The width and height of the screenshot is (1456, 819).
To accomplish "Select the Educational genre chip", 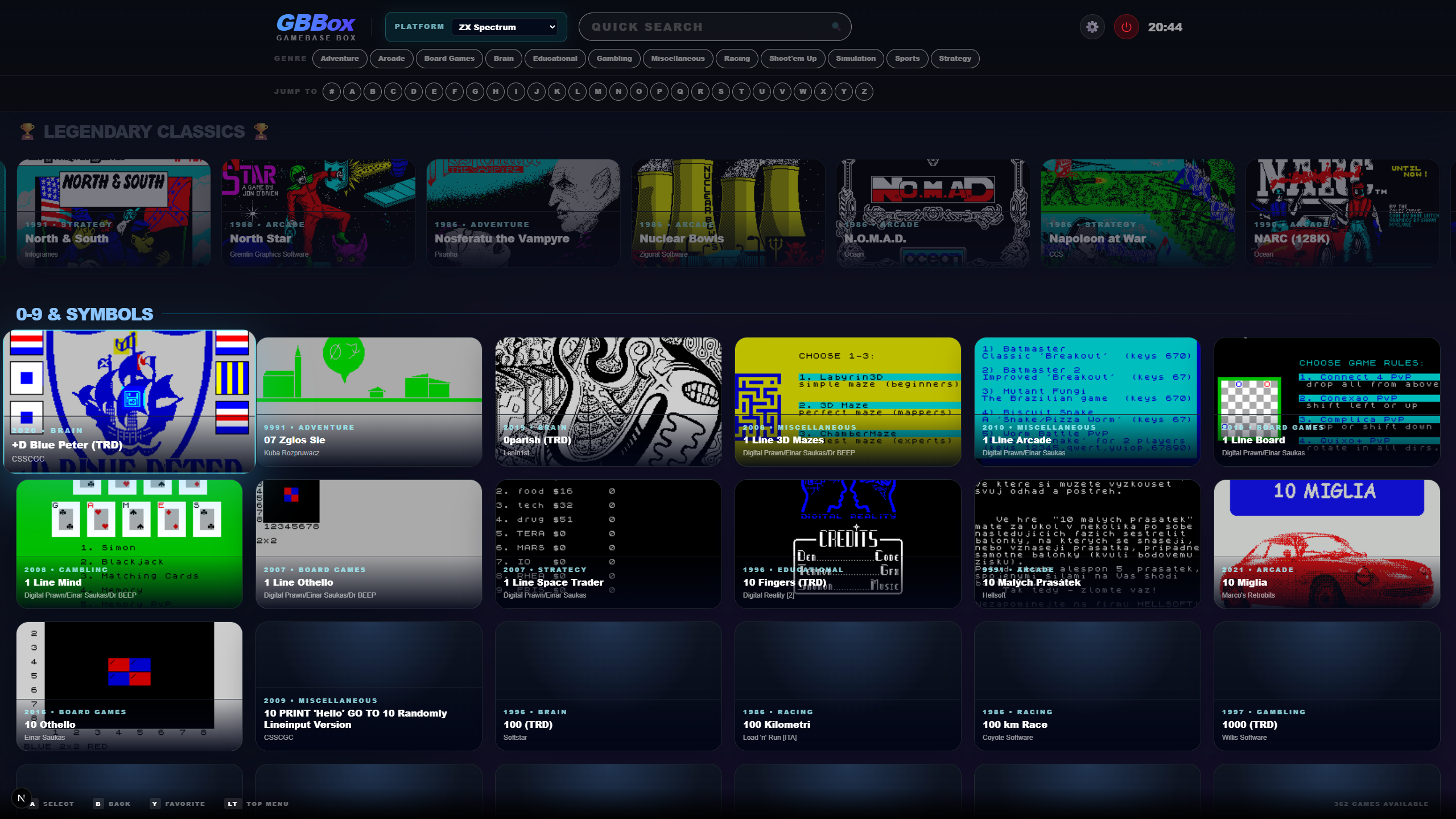I will coord(555,58).
